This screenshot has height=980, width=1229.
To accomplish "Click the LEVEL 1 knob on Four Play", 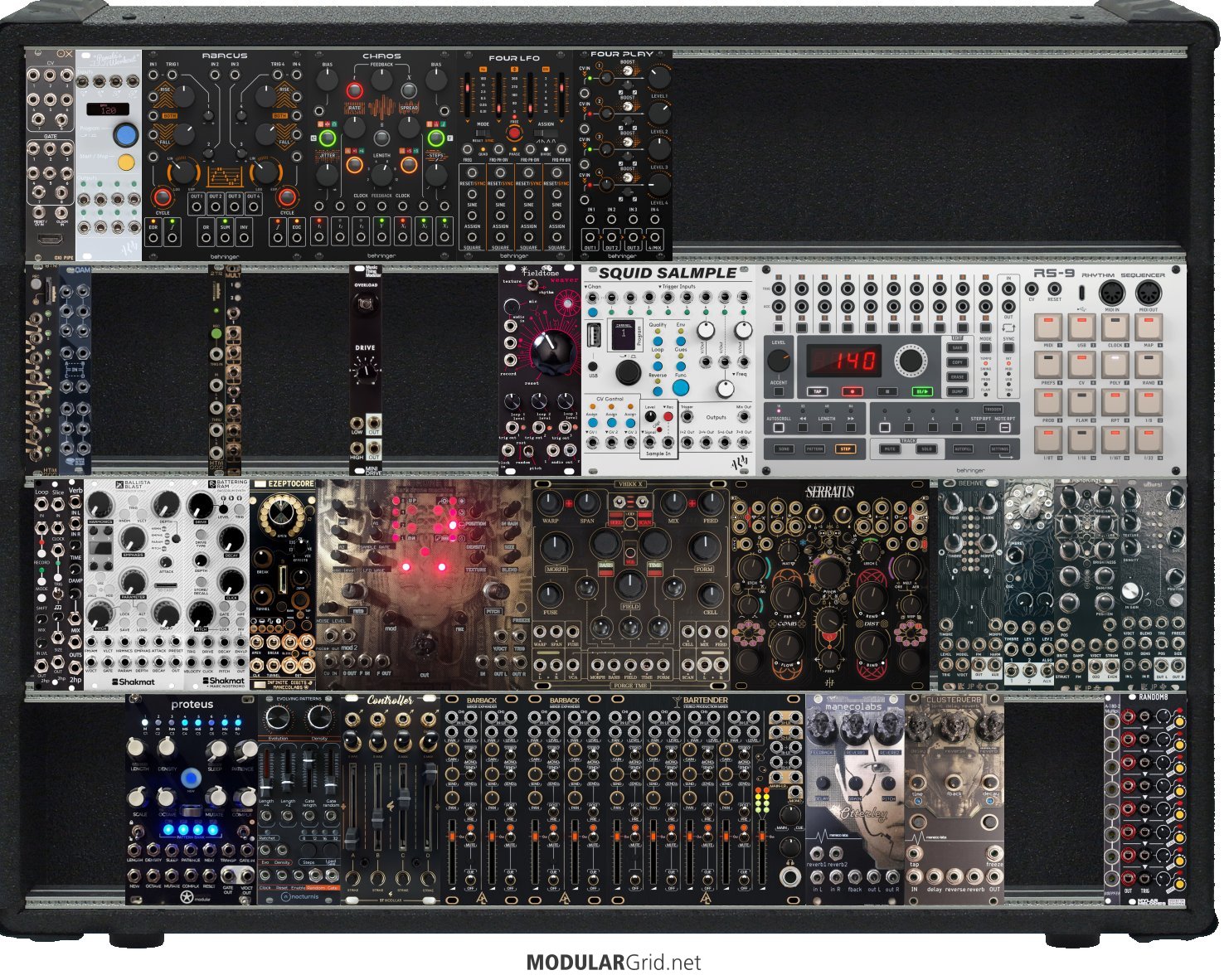I will pos(658,79).
